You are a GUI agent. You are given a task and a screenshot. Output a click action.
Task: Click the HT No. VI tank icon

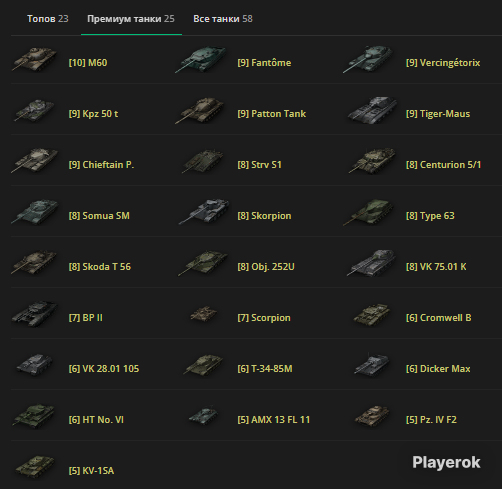click(x=34, y=416)
